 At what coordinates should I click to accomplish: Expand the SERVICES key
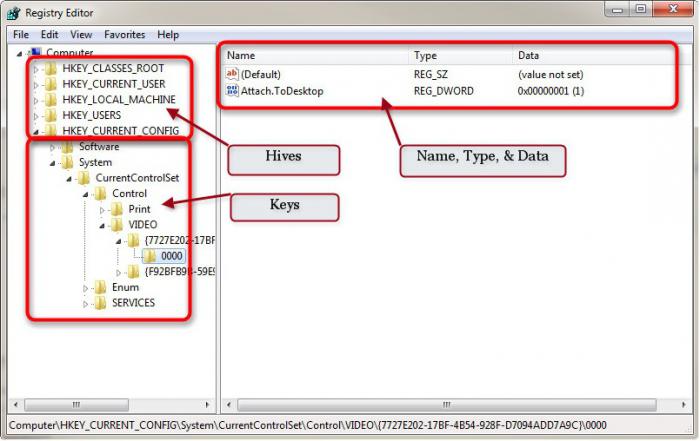point(86,304)
